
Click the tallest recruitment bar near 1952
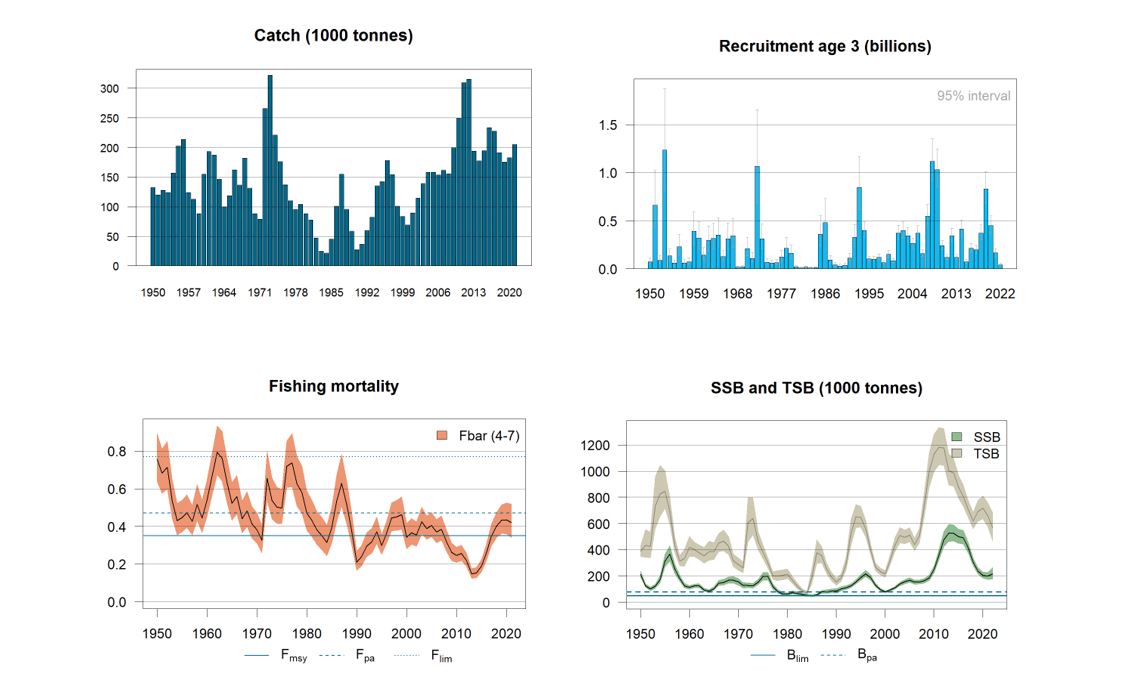[x=663, y=200]
